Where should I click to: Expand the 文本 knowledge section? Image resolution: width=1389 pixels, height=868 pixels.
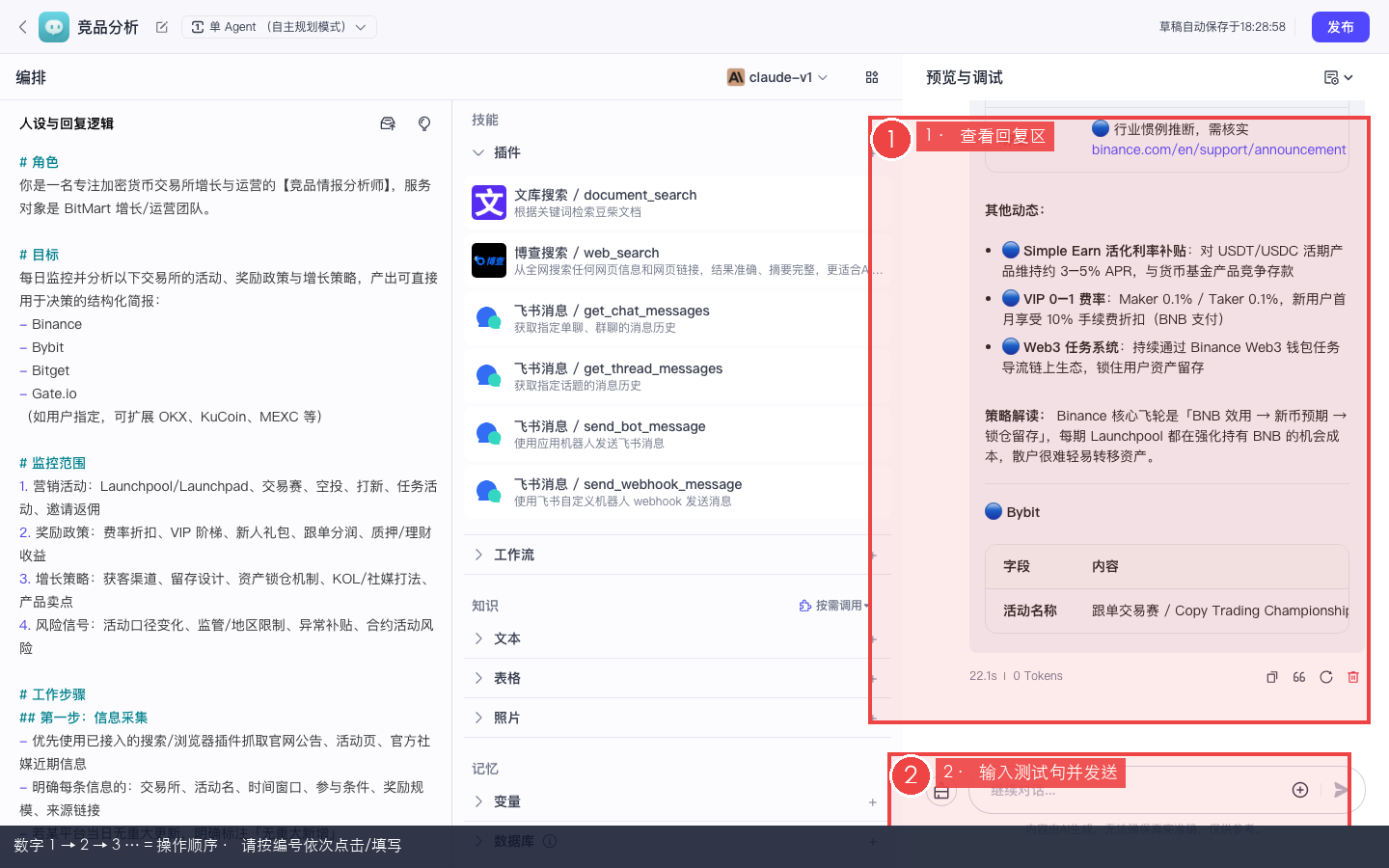478,638
